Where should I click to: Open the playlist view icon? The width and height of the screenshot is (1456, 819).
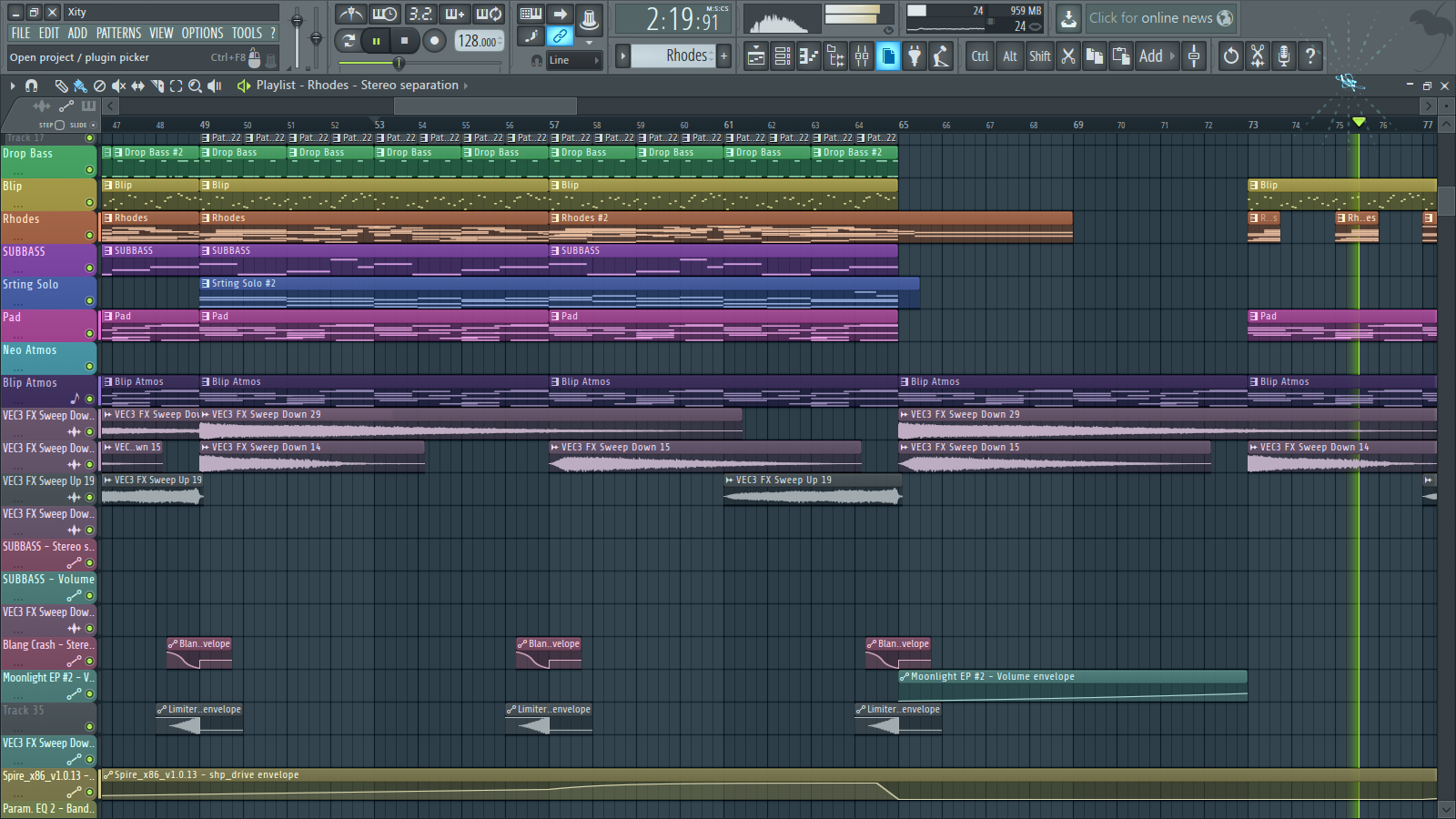coord(756,56)
